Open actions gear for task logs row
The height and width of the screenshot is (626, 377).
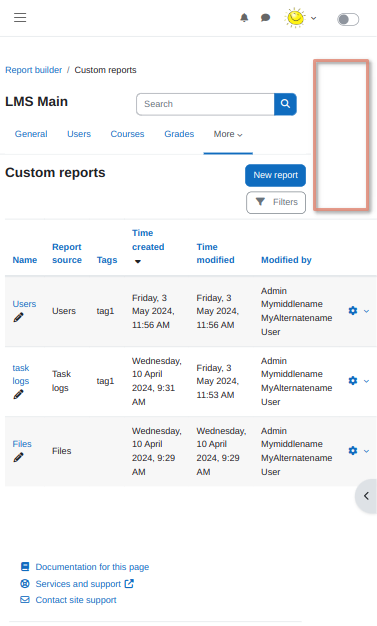pos(353,380)
